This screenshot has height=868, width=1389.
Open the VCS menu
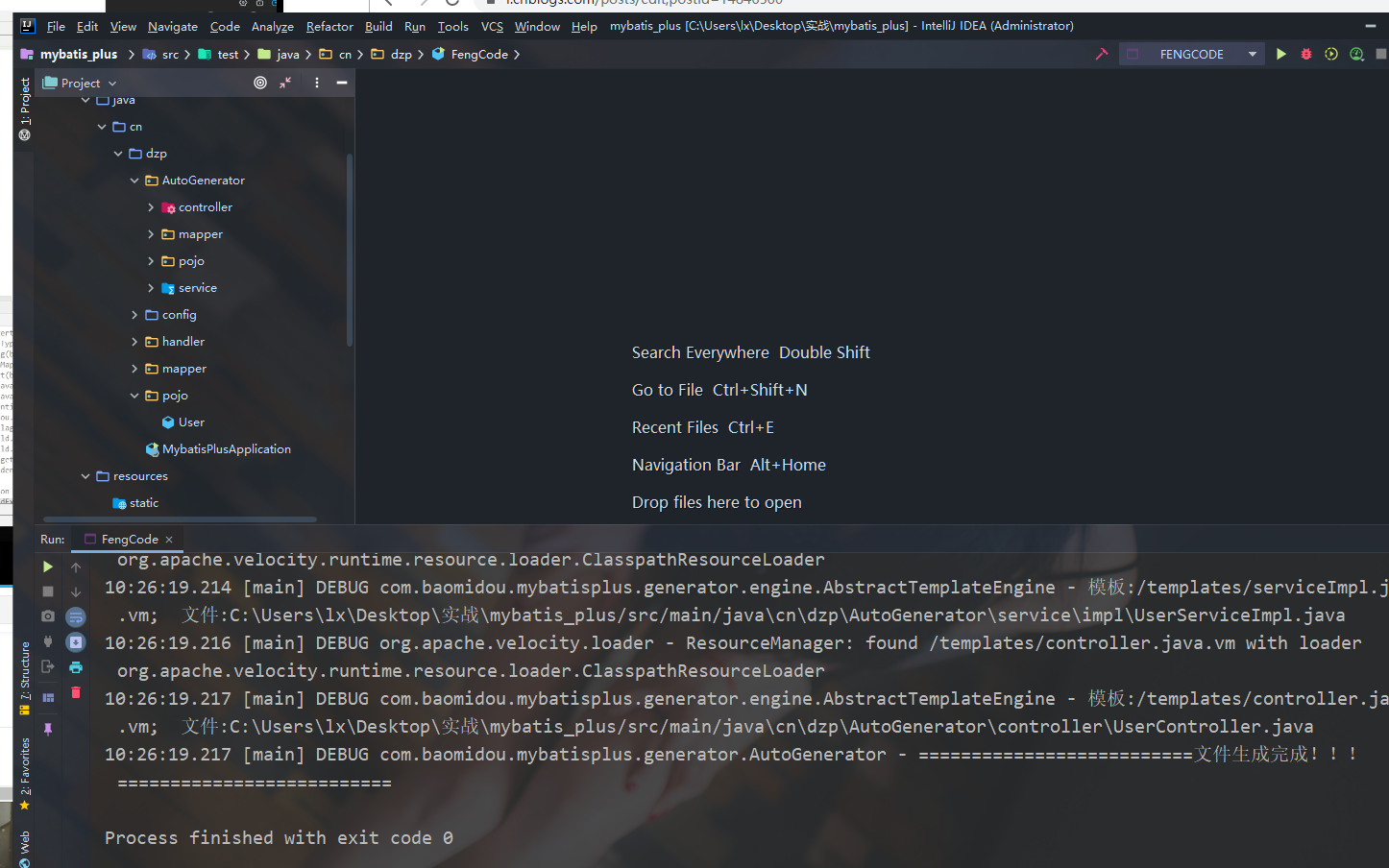coord(492,26)
